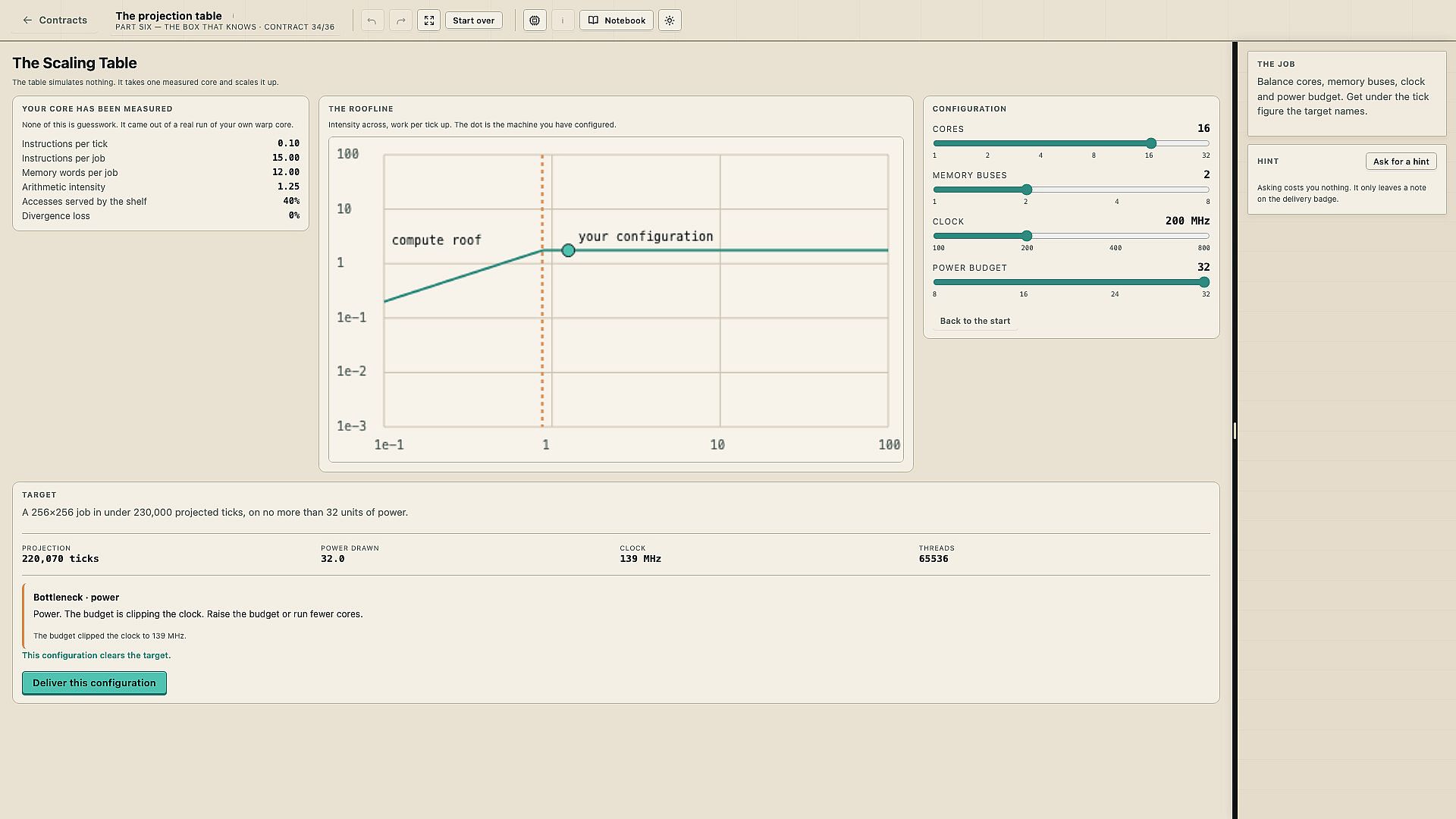Open the chip icon in the toolbar
Image resolution: width=1456 pixels, height=819 pixels.
(535, 20)
